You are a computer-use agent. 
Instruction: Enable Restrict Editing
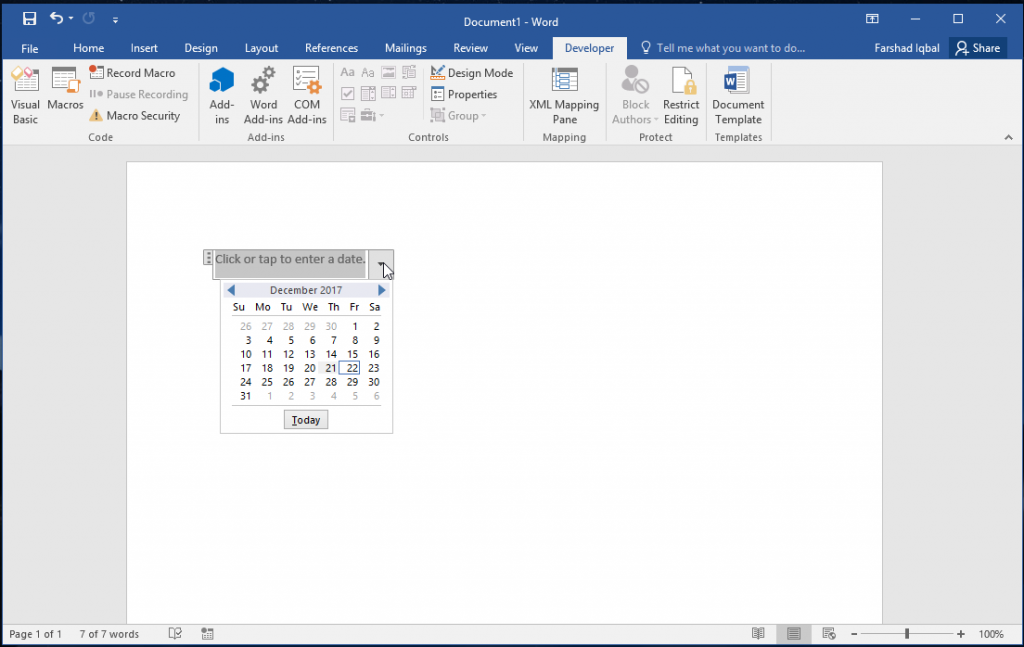point(681,93)
